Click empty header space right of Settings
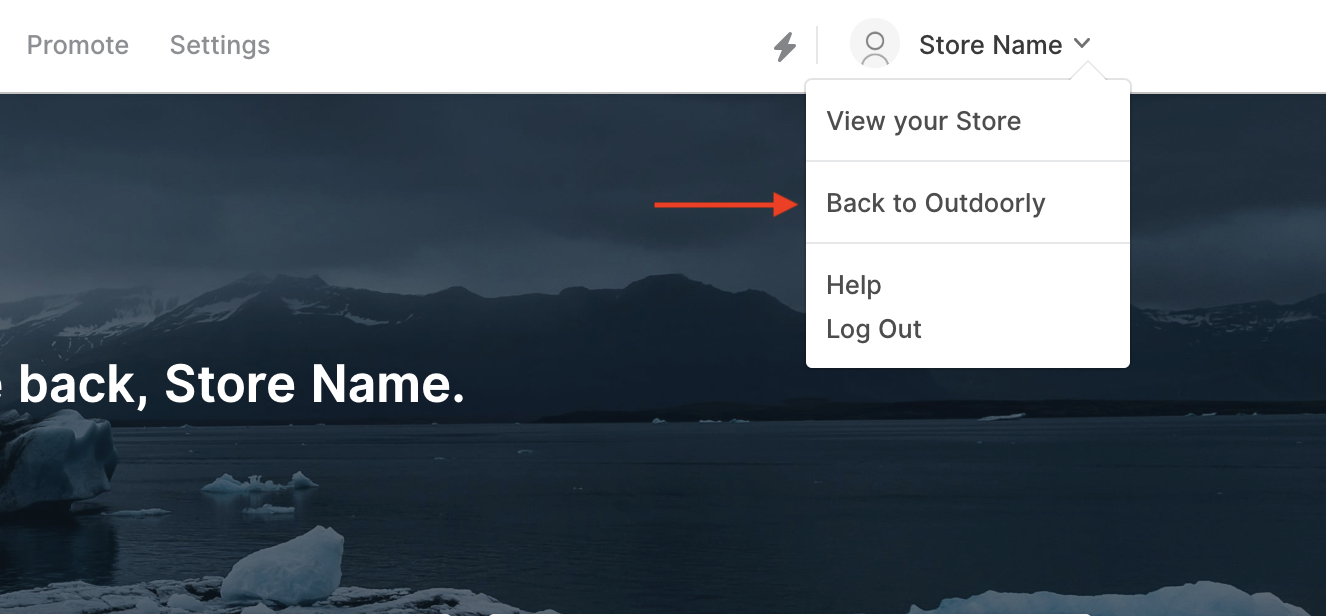Screen dimensions: 1326x616 click(500, 45)
